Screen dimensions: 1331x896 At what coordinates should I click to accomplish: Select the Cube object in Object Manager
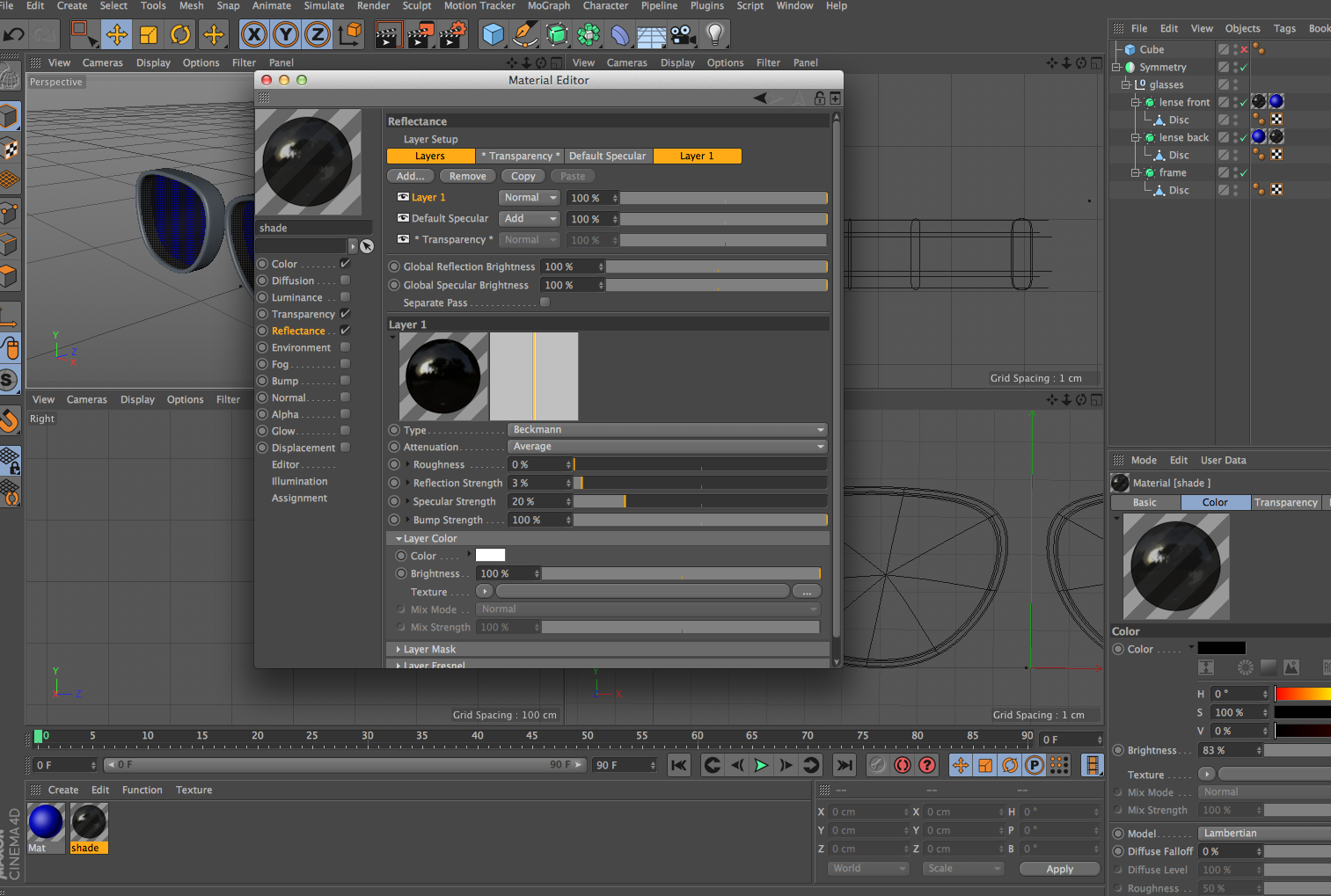coord(1152,50)
